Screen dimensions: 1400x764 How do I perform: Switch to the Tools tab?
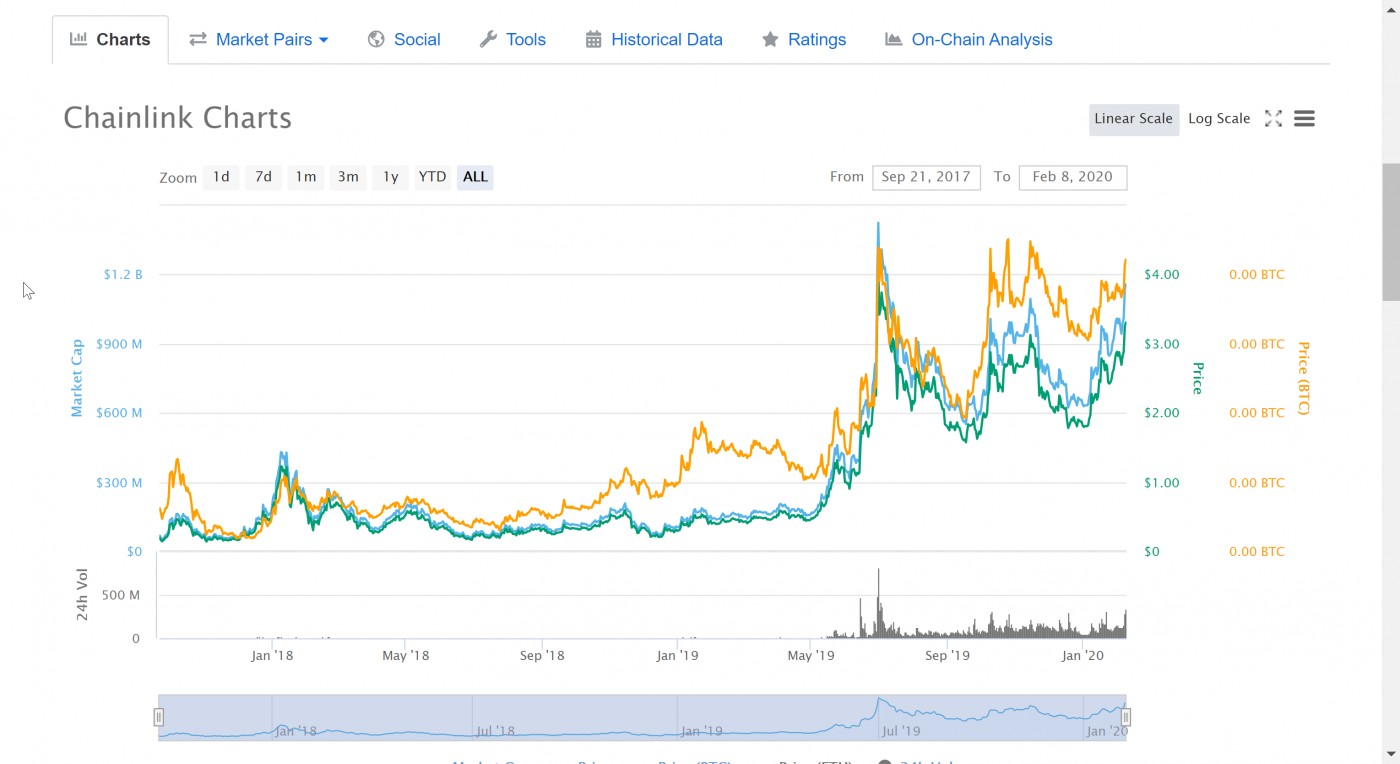(512, 40)
